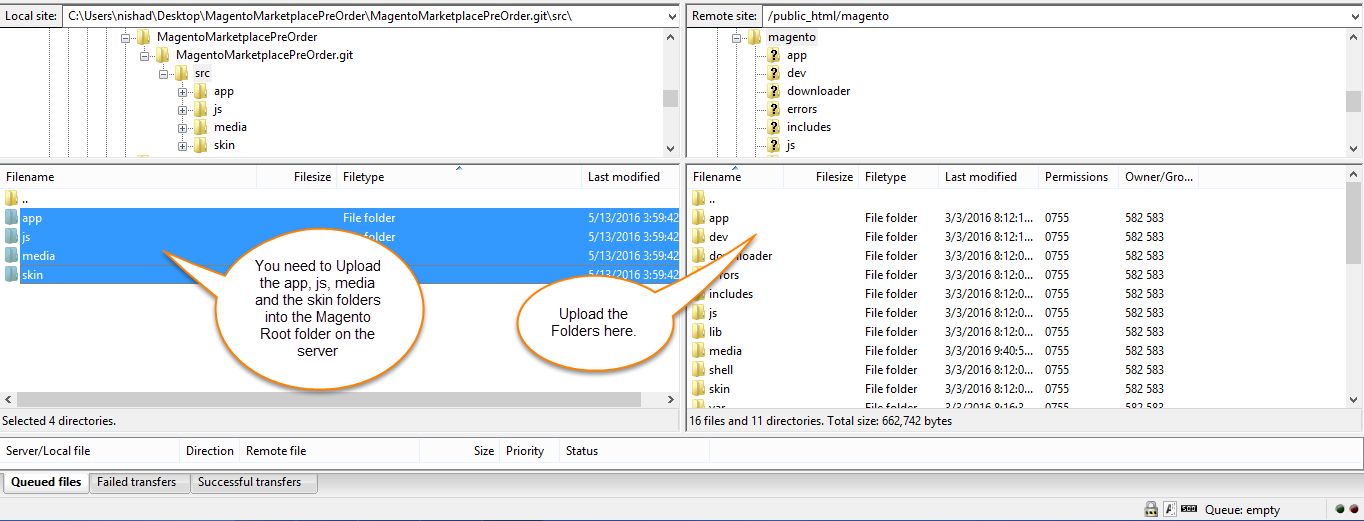Click the parent directory icon in local file list
The width and height of the screenshot is (1364, 521).
tap(12, 198)
